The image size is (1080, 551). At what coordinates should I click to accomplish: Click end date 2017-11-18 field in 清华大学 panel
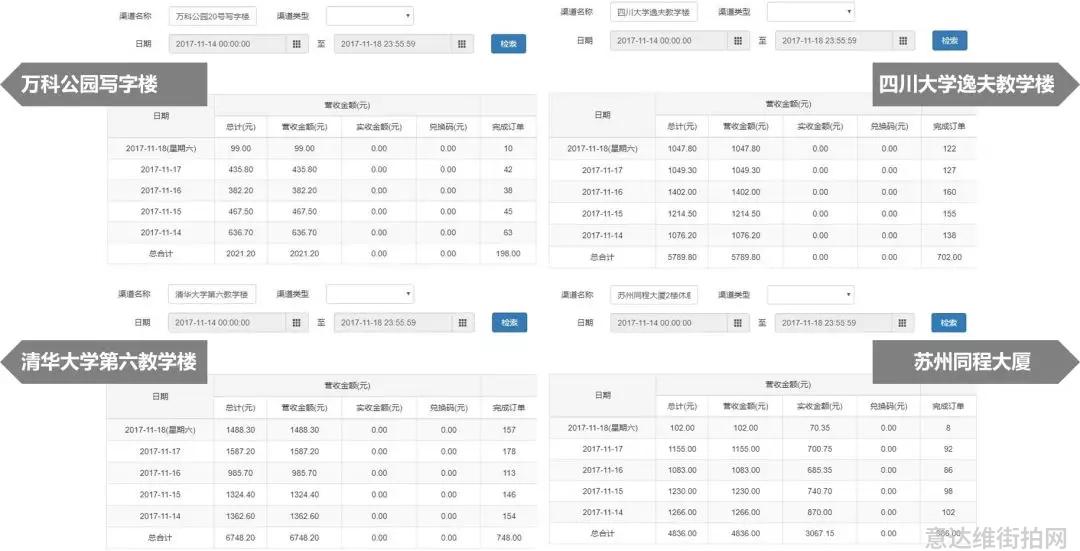(394, 322)
